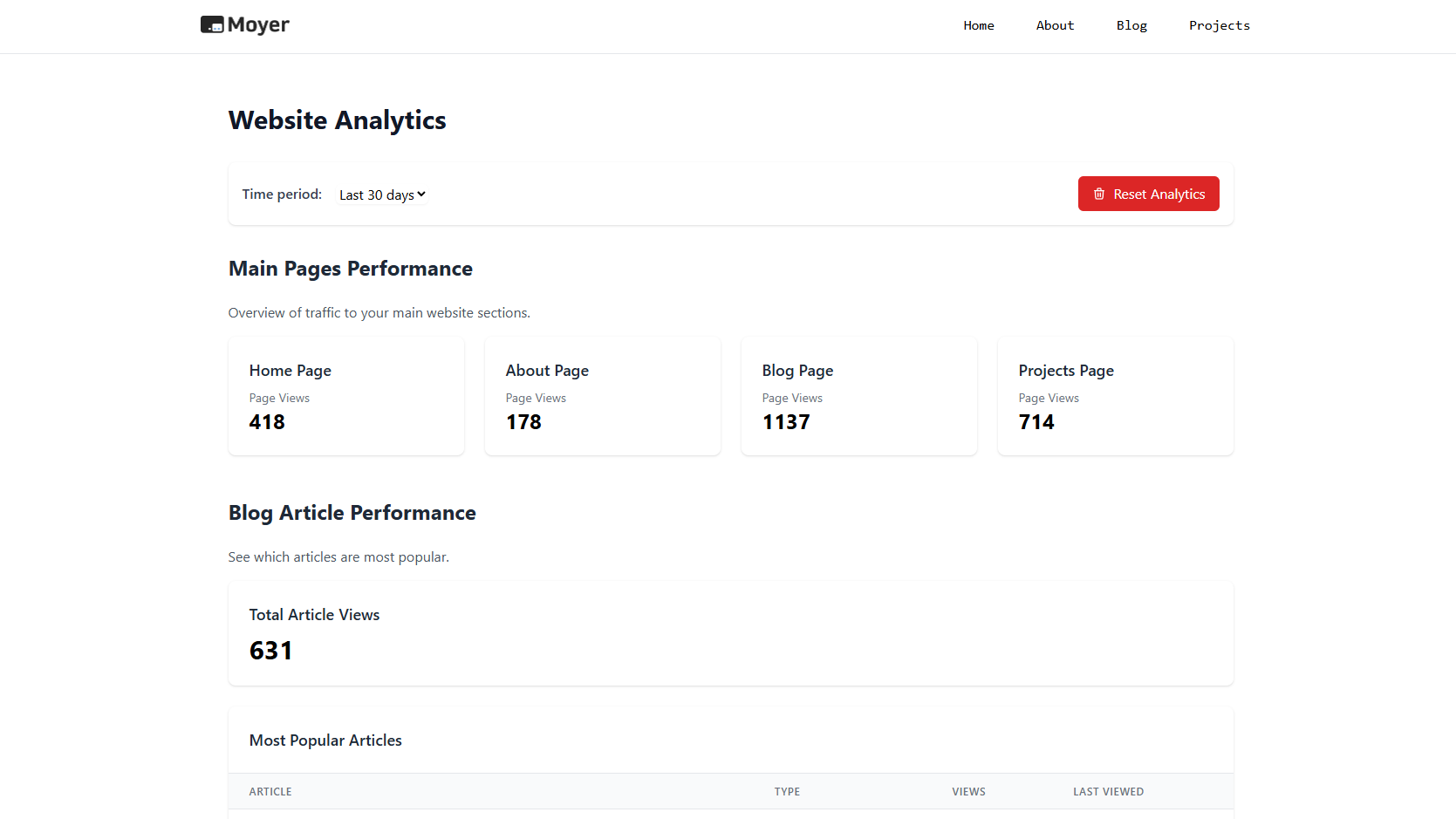The image size is (1456, 819).
Task: Click the LAST VIEWED column header
Action: pyautogui.click(x=1108, y=792)
